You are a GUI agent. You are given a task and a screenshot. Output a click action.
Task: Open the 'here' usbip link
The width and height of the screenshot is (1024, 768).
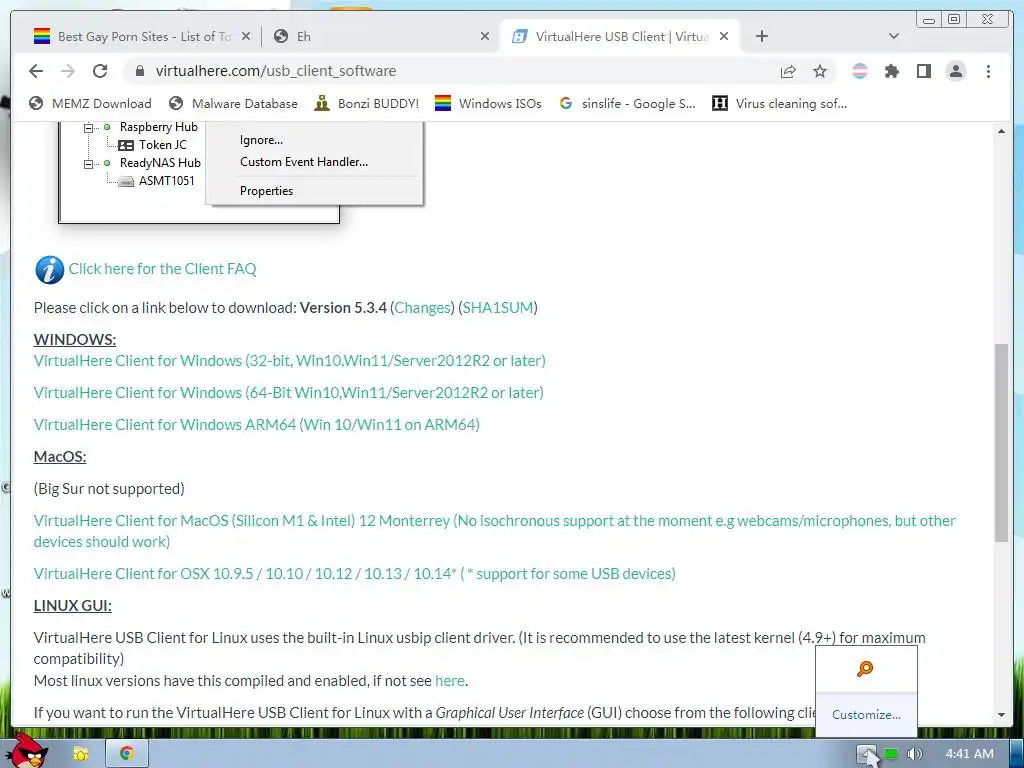450,680
